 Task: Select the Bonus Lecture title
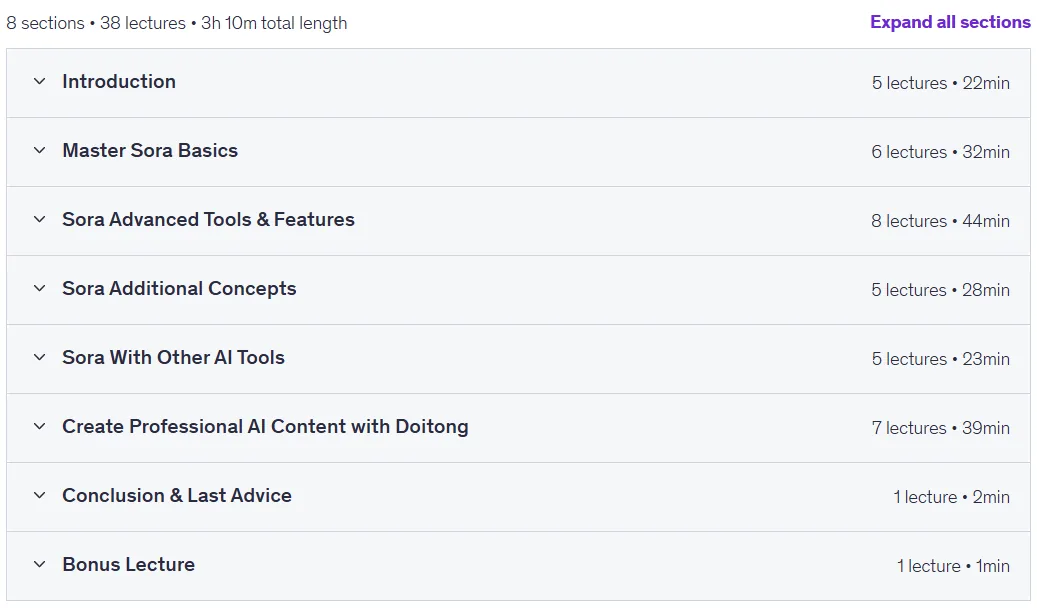(x=128, y=564)
